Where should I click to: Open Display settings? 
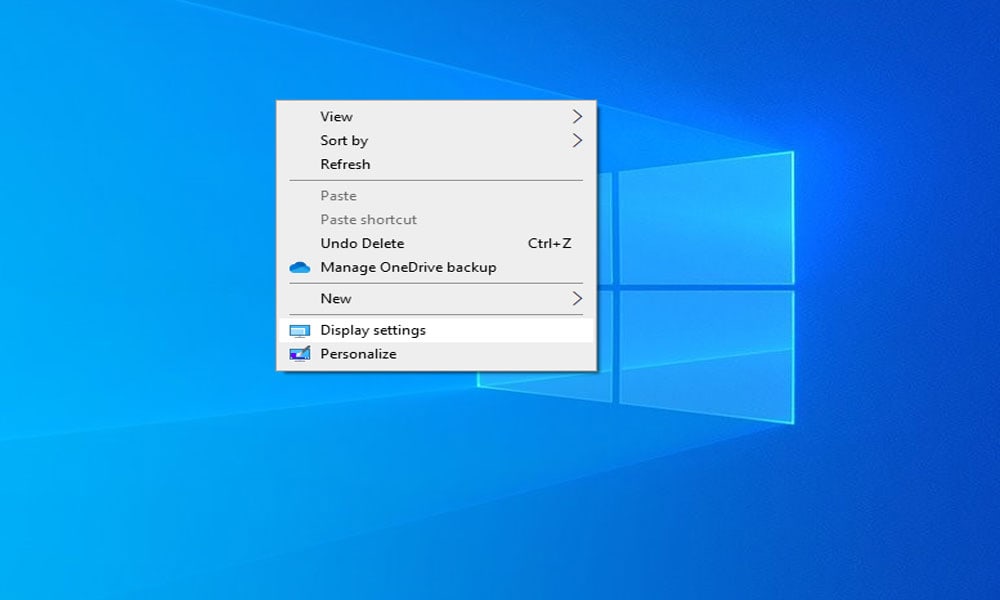[x=436, y=330]
